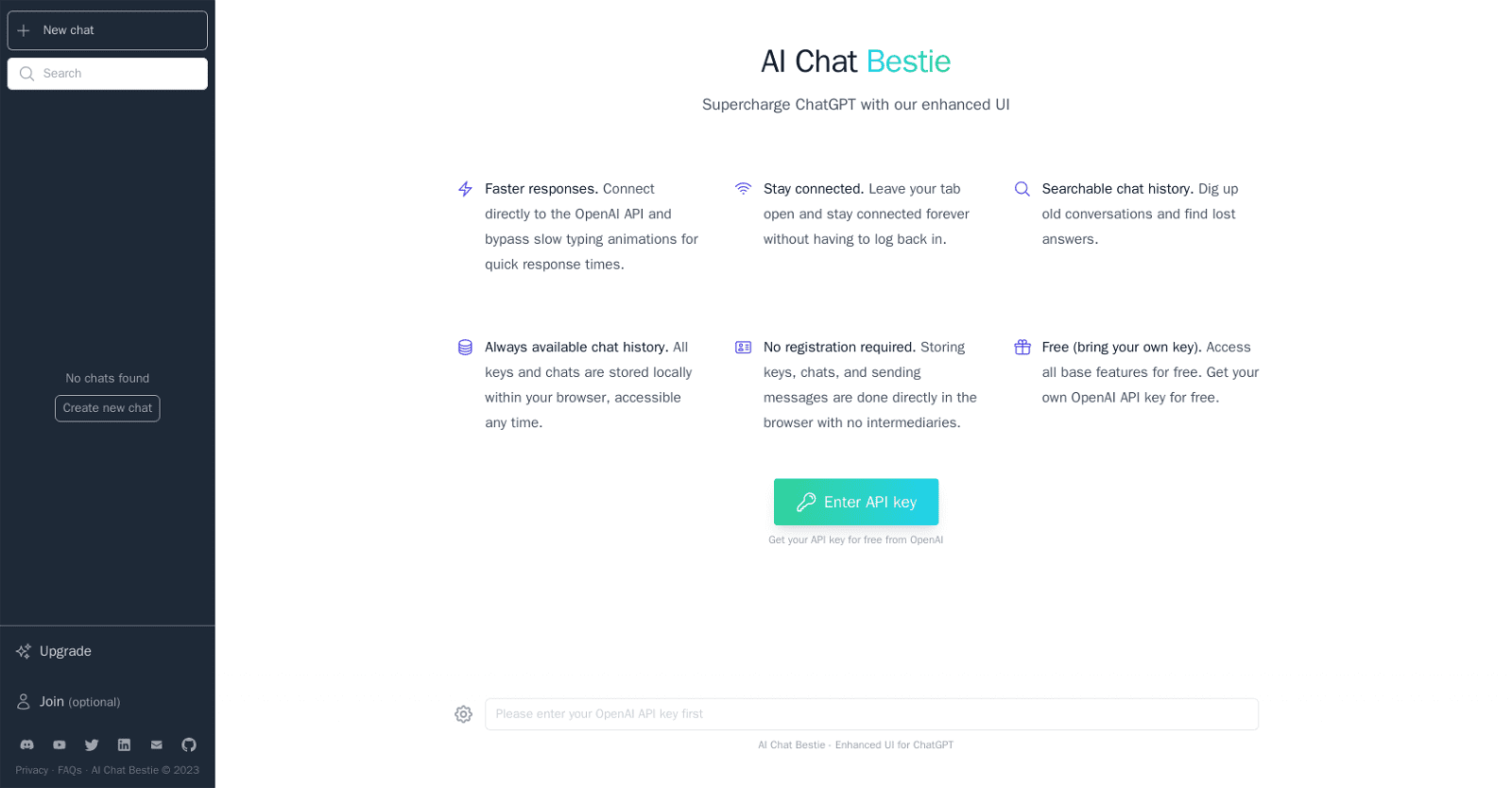Select the Join person icon

point(23,702)
